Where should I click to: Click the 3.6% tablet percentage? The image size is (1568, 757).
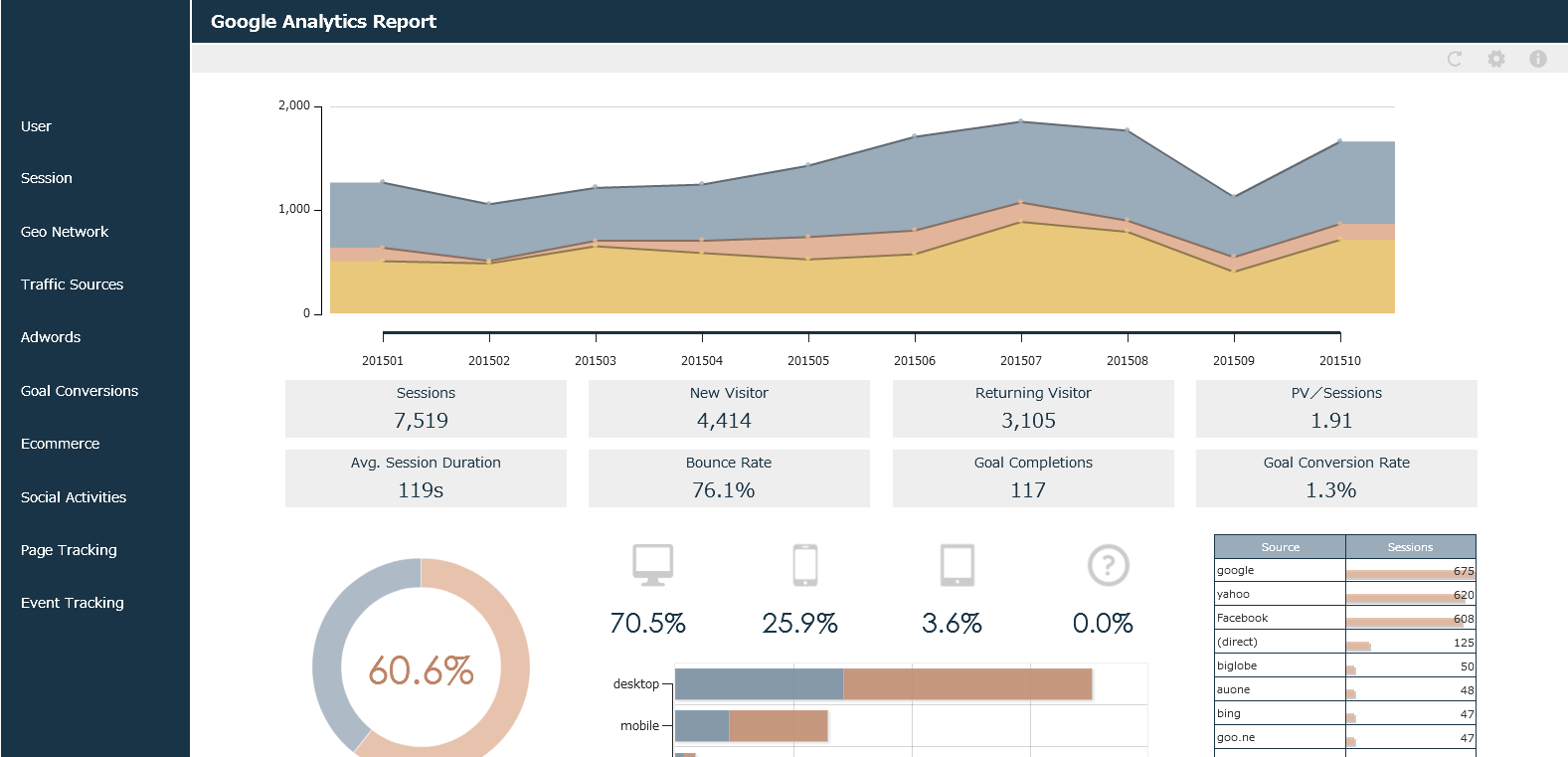pos(952,624)
